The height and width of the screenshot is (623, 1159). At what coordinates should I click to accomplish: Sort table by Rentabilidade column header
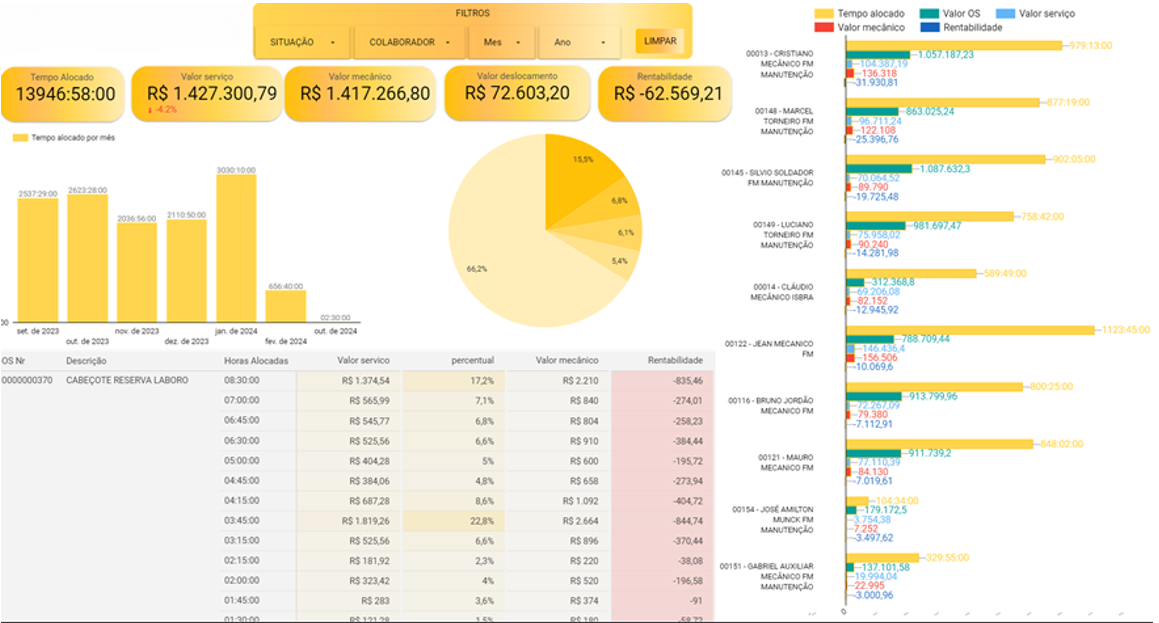[675, 360]
